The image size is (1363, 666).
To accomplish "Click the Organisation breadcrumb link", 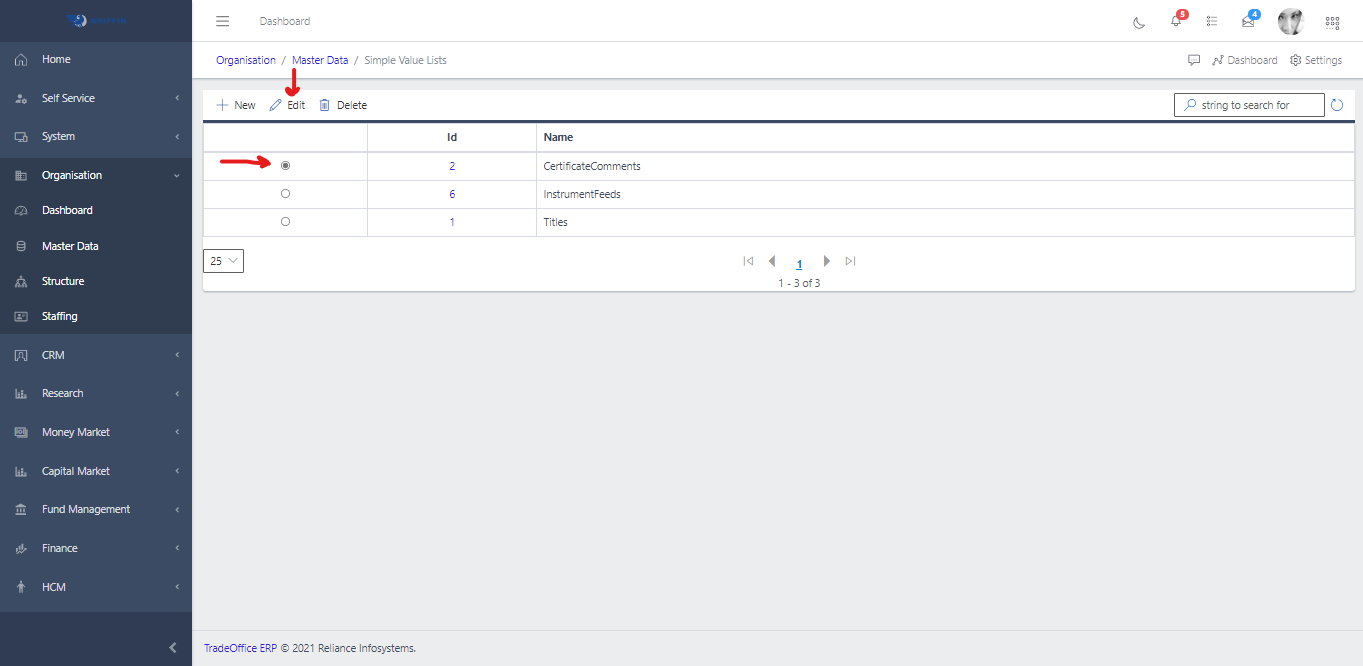I will 246,60.
